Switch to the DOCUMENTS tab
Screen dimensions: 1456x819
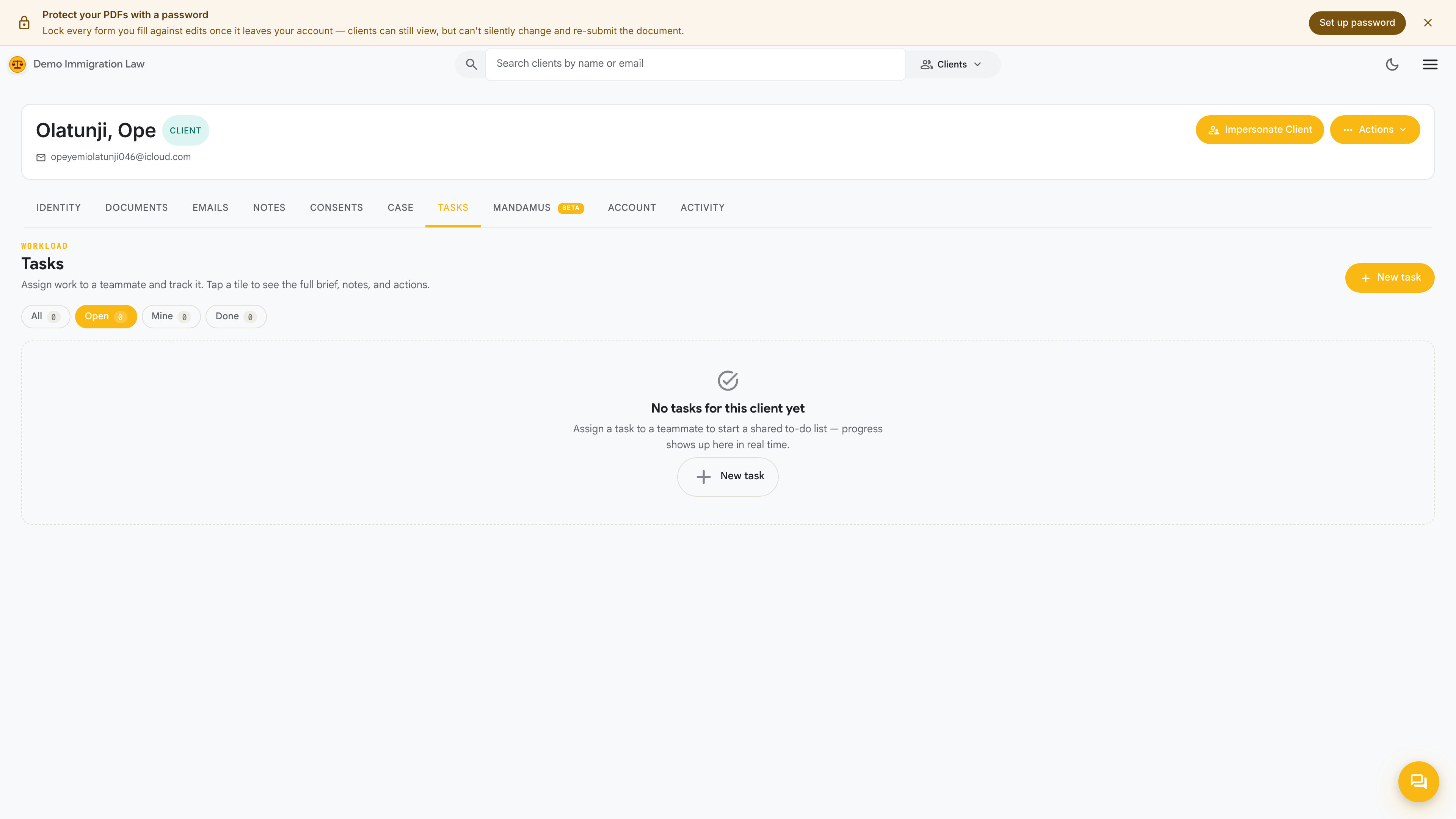point(137,207)
